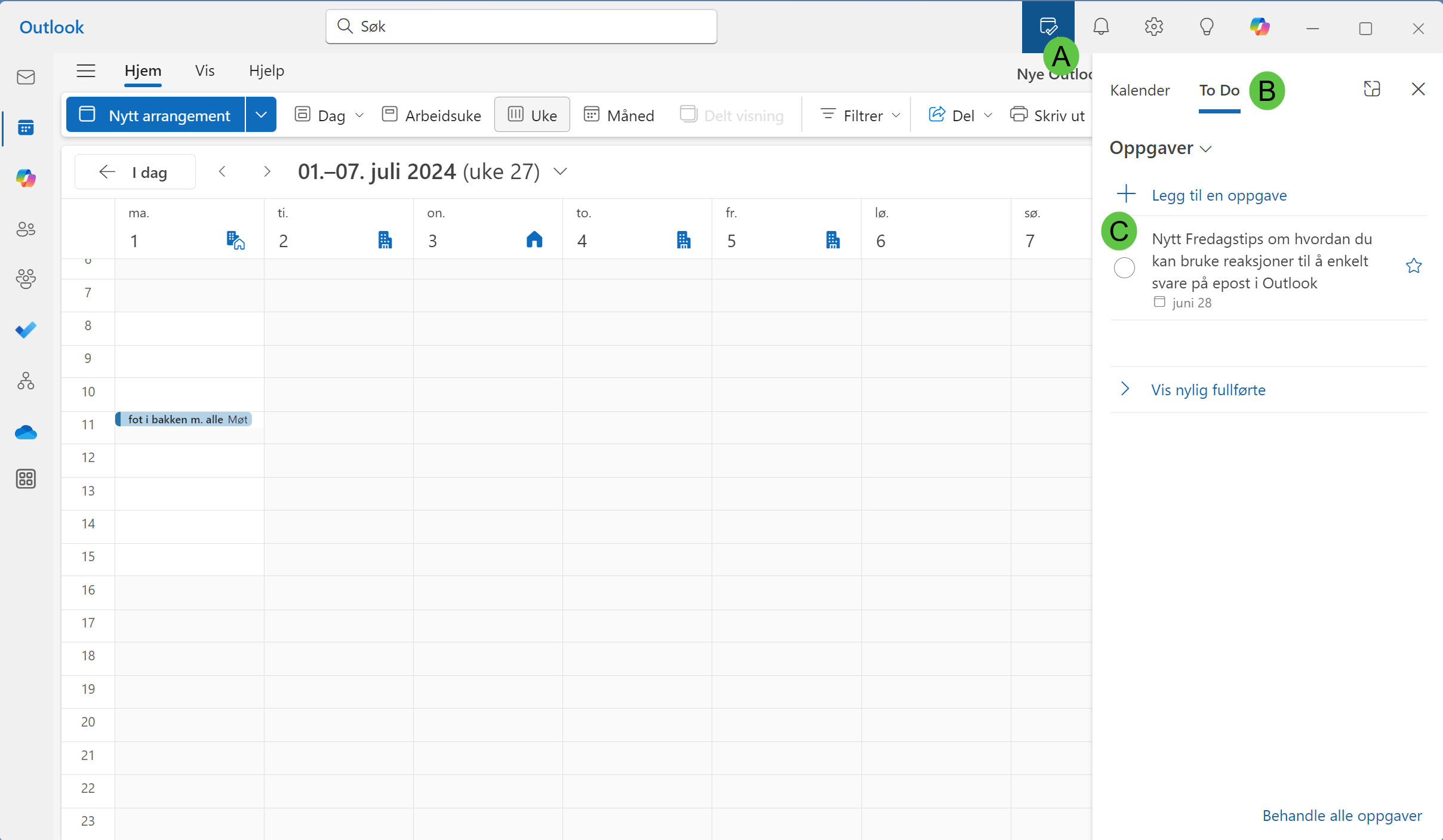This screenshot has height=840, width=1443.
Task: Expand the Dag view dropdown
Action: pos(359,115)
